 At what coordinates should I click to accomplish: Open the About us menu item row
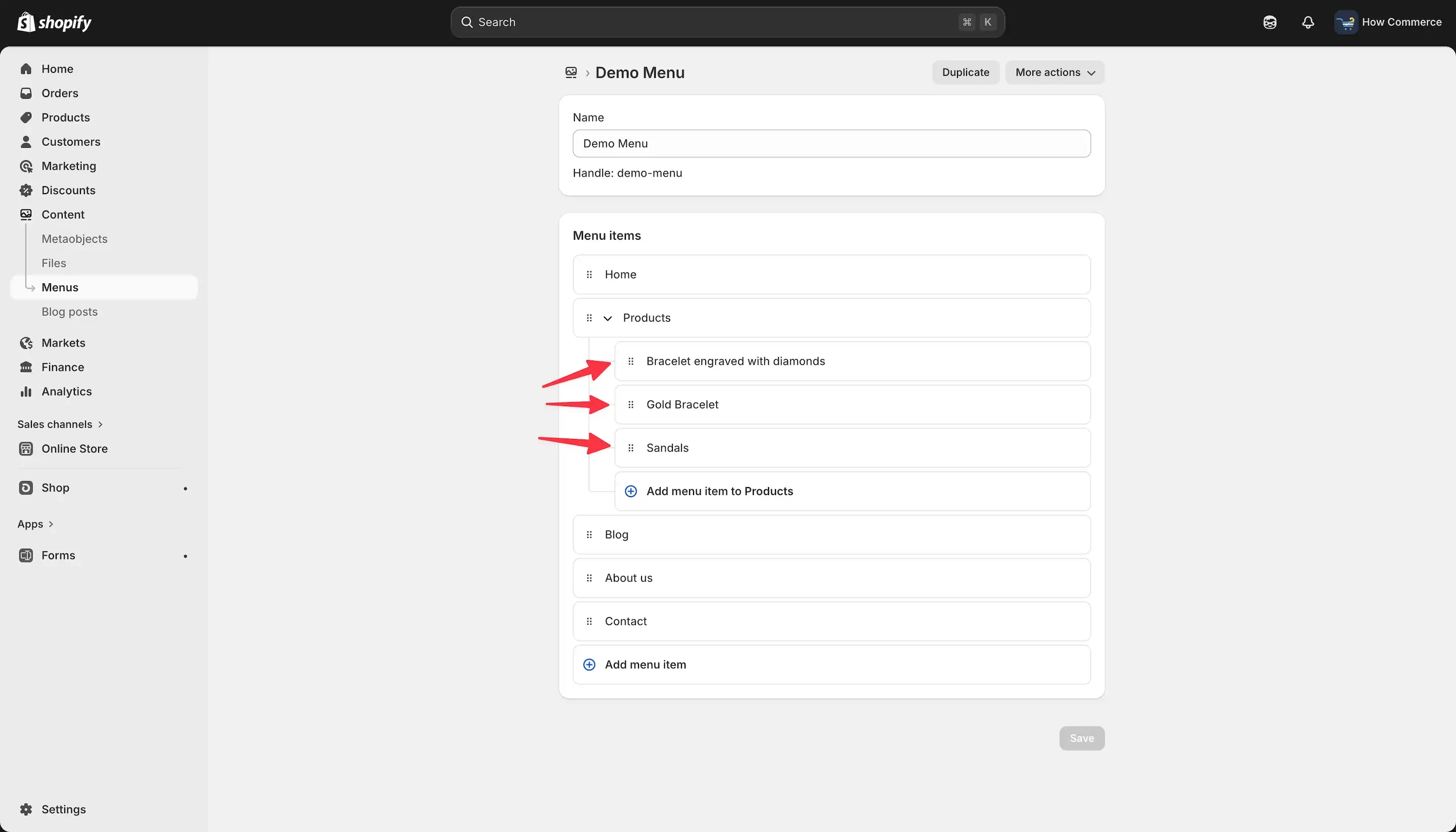pos(832,578)
